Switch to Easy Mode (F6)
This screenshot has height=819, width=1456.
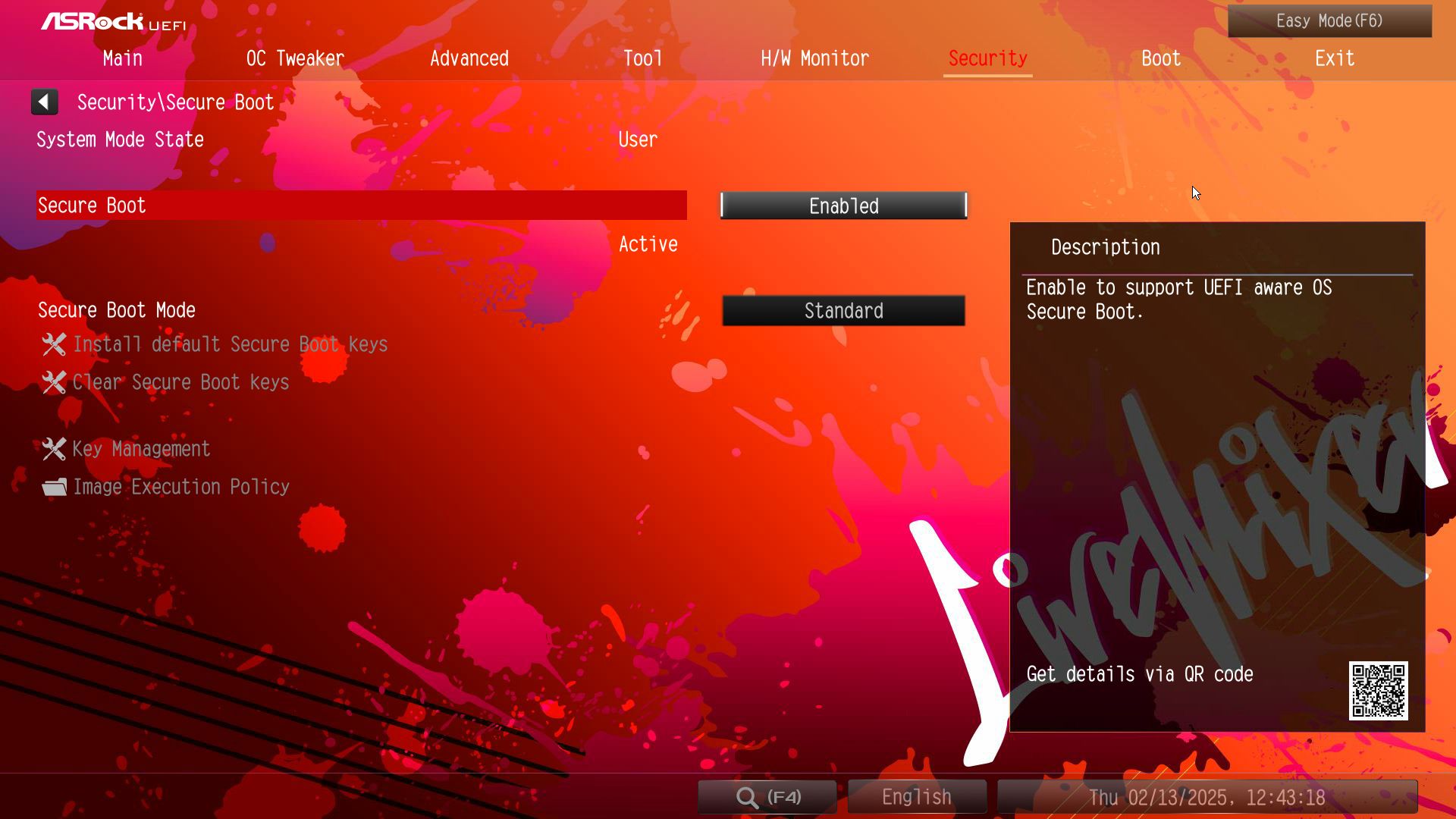[x=1329, y=21]
